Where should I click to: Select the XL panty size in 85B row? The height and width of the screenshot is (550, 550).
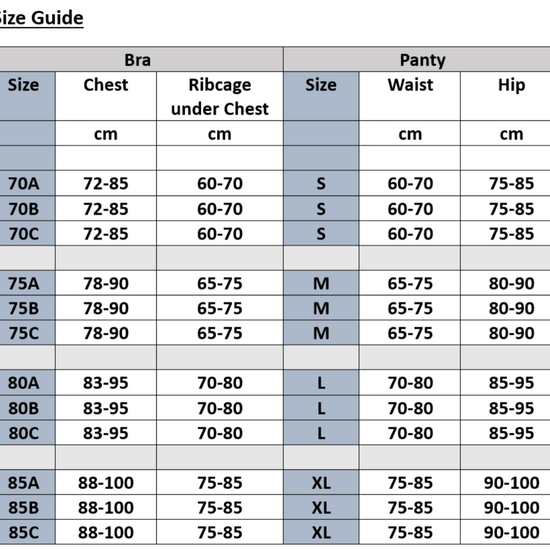point(321,508)
